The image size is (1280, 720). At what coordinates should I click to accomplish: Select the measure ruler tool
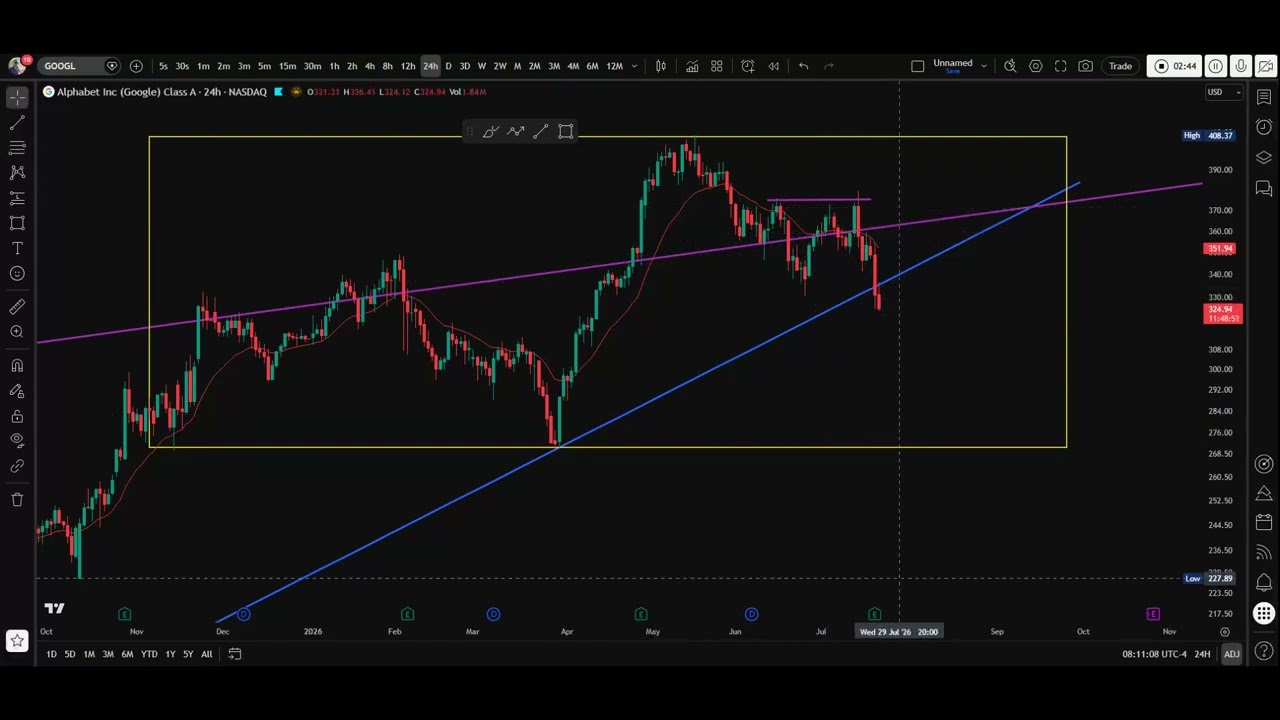[x=17, y=307]
